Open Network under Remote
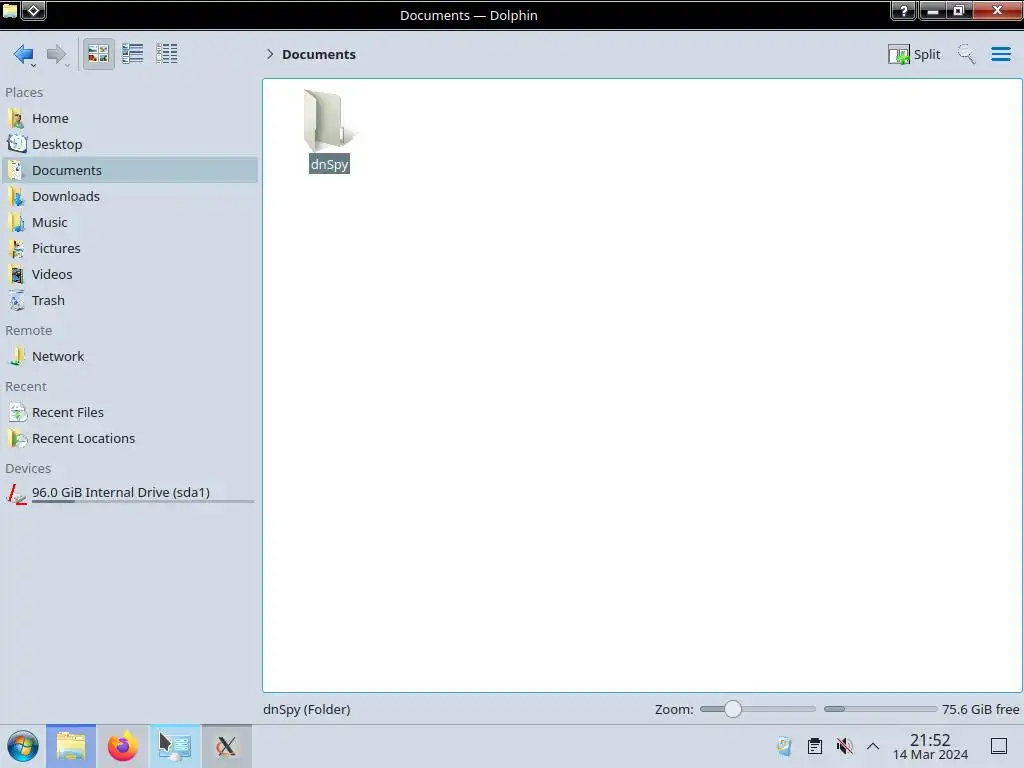Image resolution: width=1024 pixels, height=768 pixels. click(130, 357)
